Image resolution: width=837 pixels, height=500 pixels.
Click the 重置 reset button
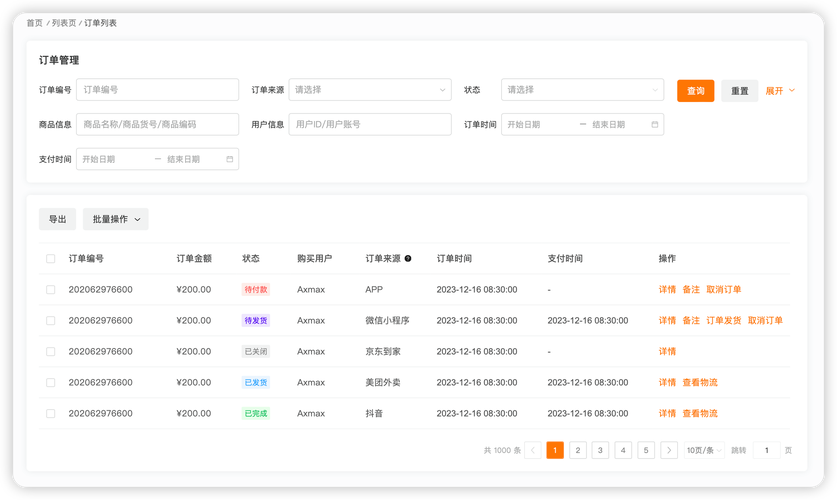point(739,91)
